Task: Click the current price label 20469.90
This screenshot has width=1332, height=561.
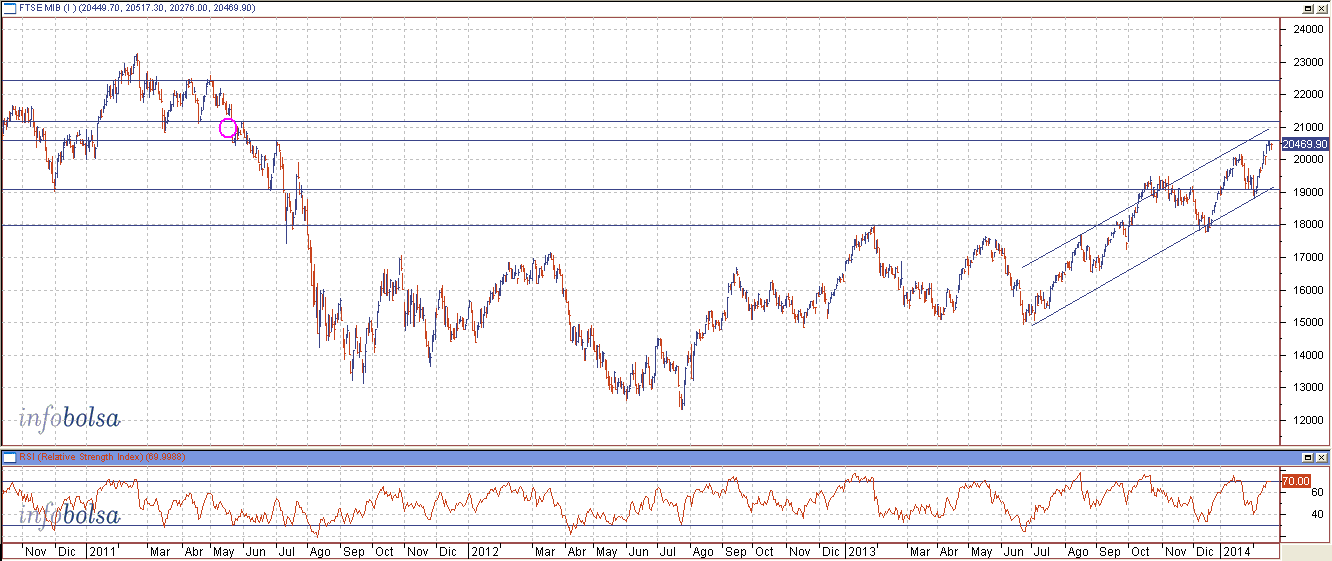Action: (1304, 144)
